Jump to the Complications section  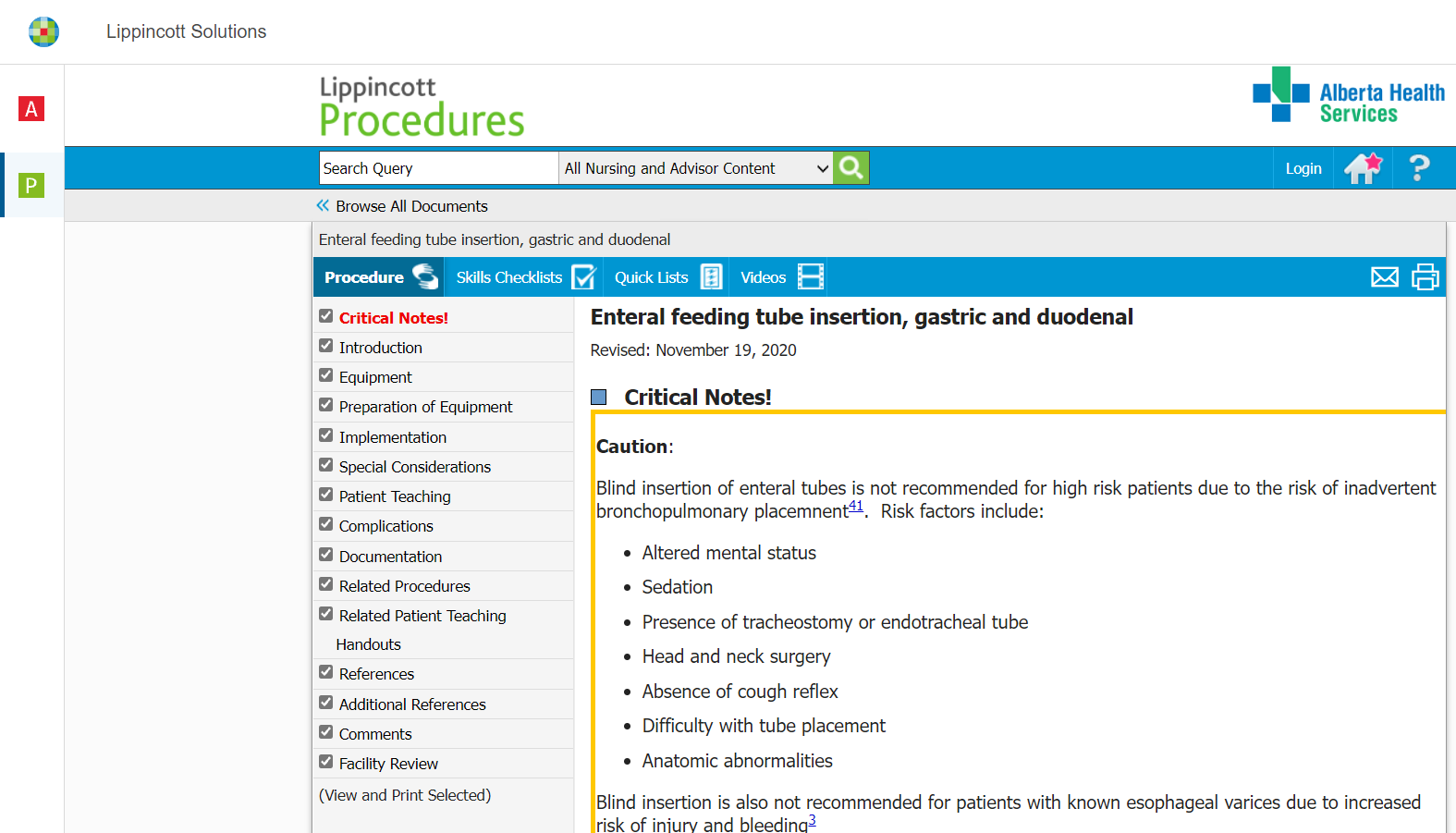386,526
